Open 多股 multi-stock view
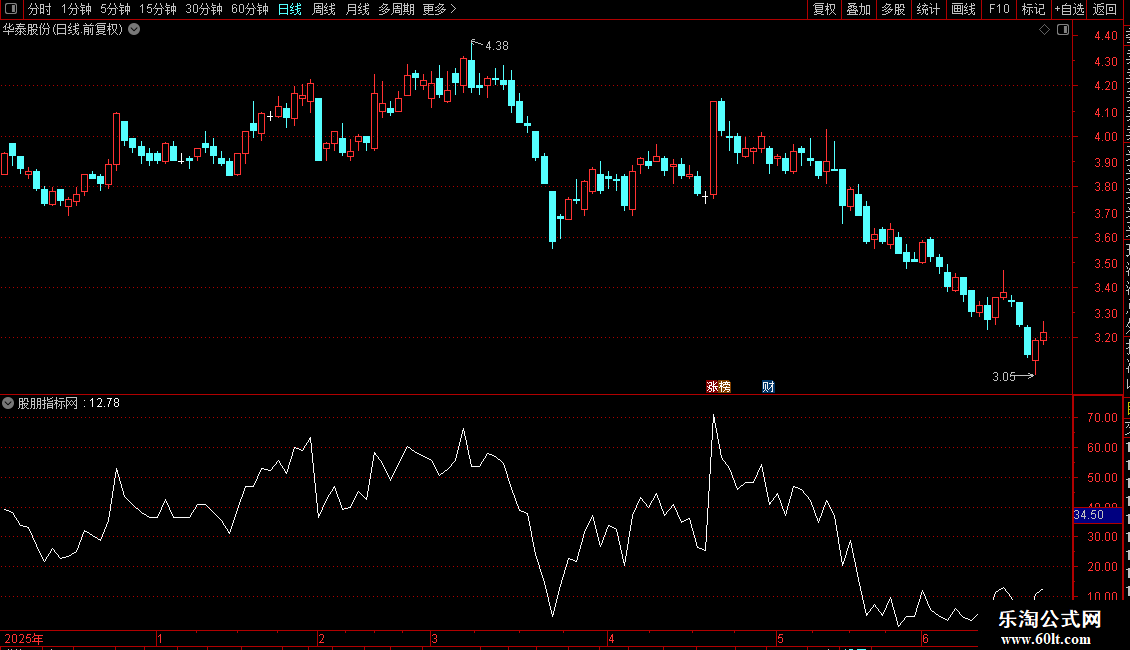The image size is (1130, 650). click(893, 9)
